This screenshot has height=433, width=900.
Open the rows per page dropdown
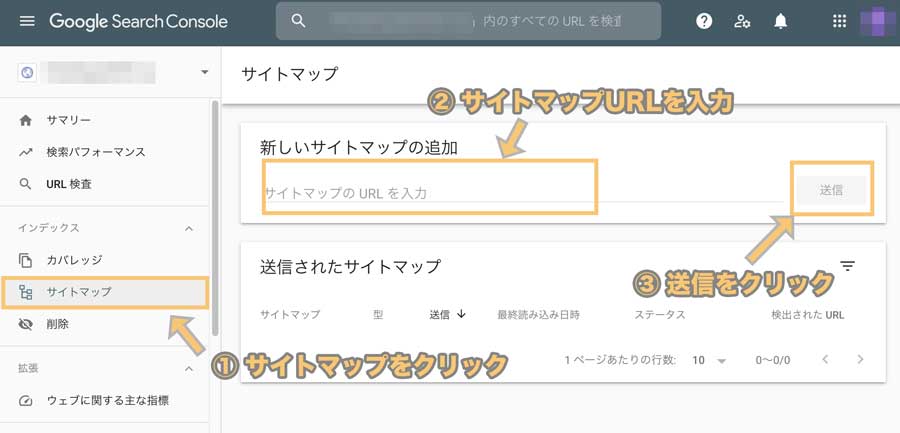tap(709, 361)
